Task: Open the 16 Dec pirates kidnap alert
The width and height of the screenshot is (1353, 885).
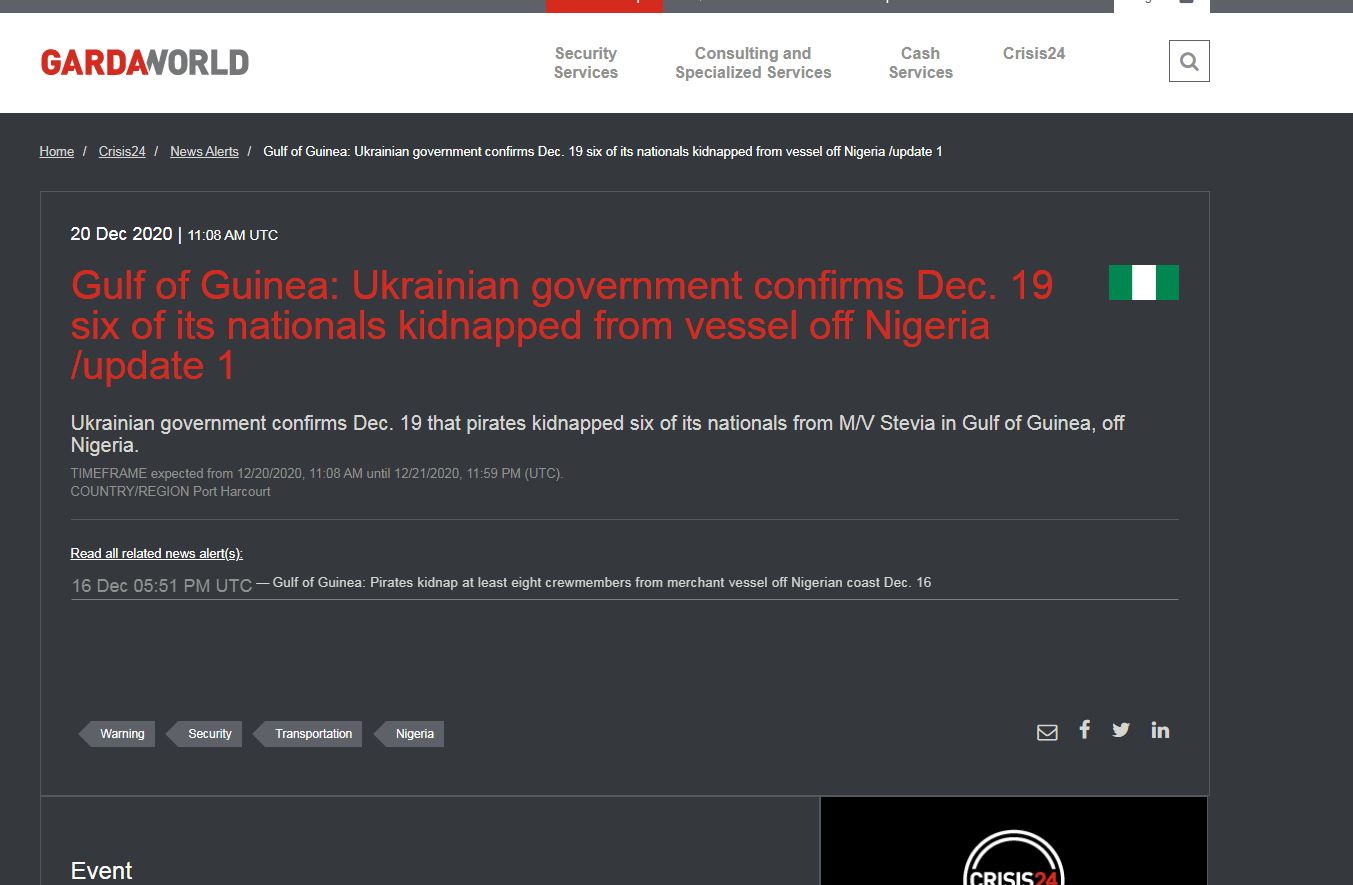Action: pos(601,583)
